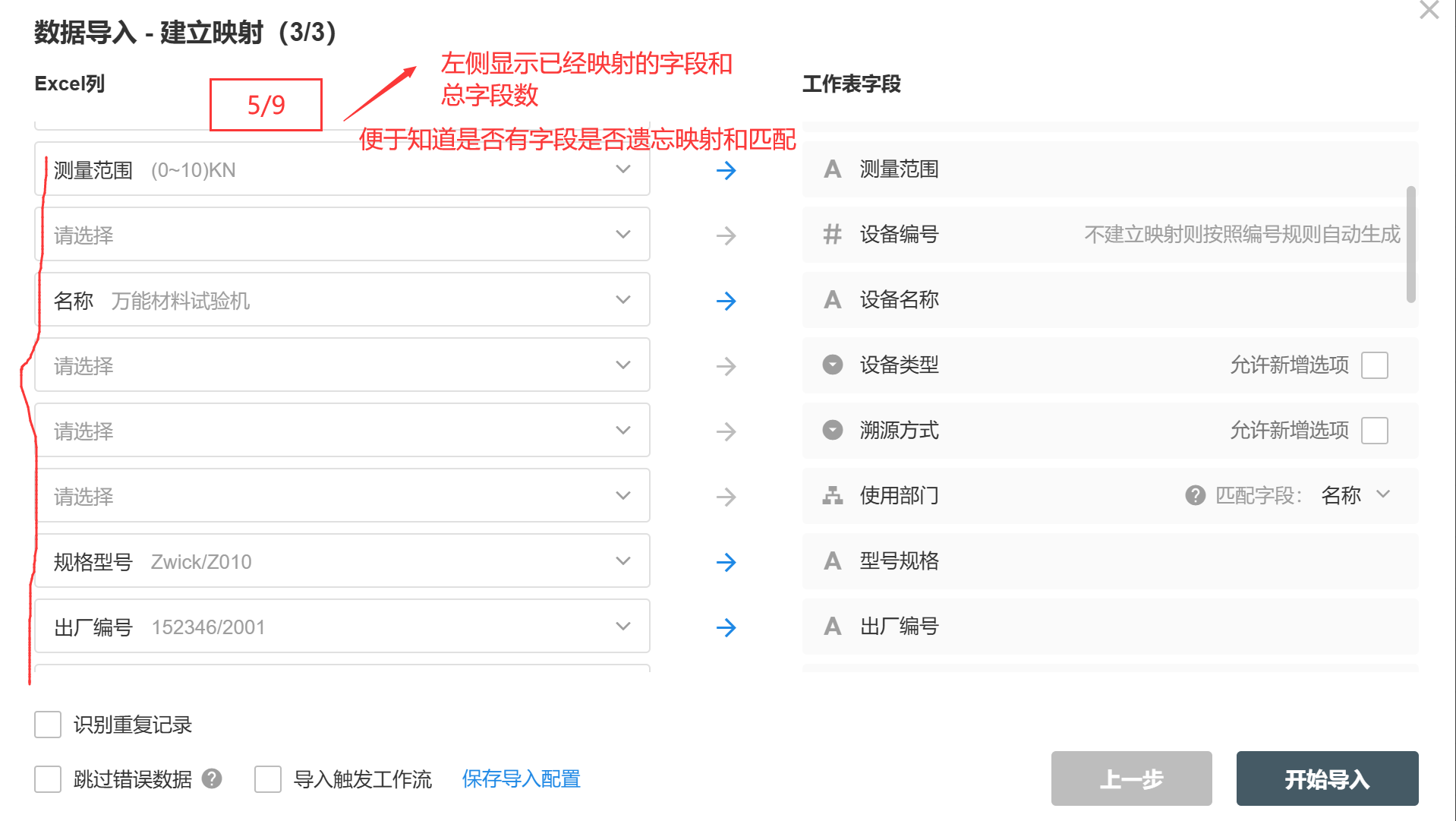Click the 开始导入 button
The height and width of the screenshot is (821, 1456).
(x=1327, y=778)
